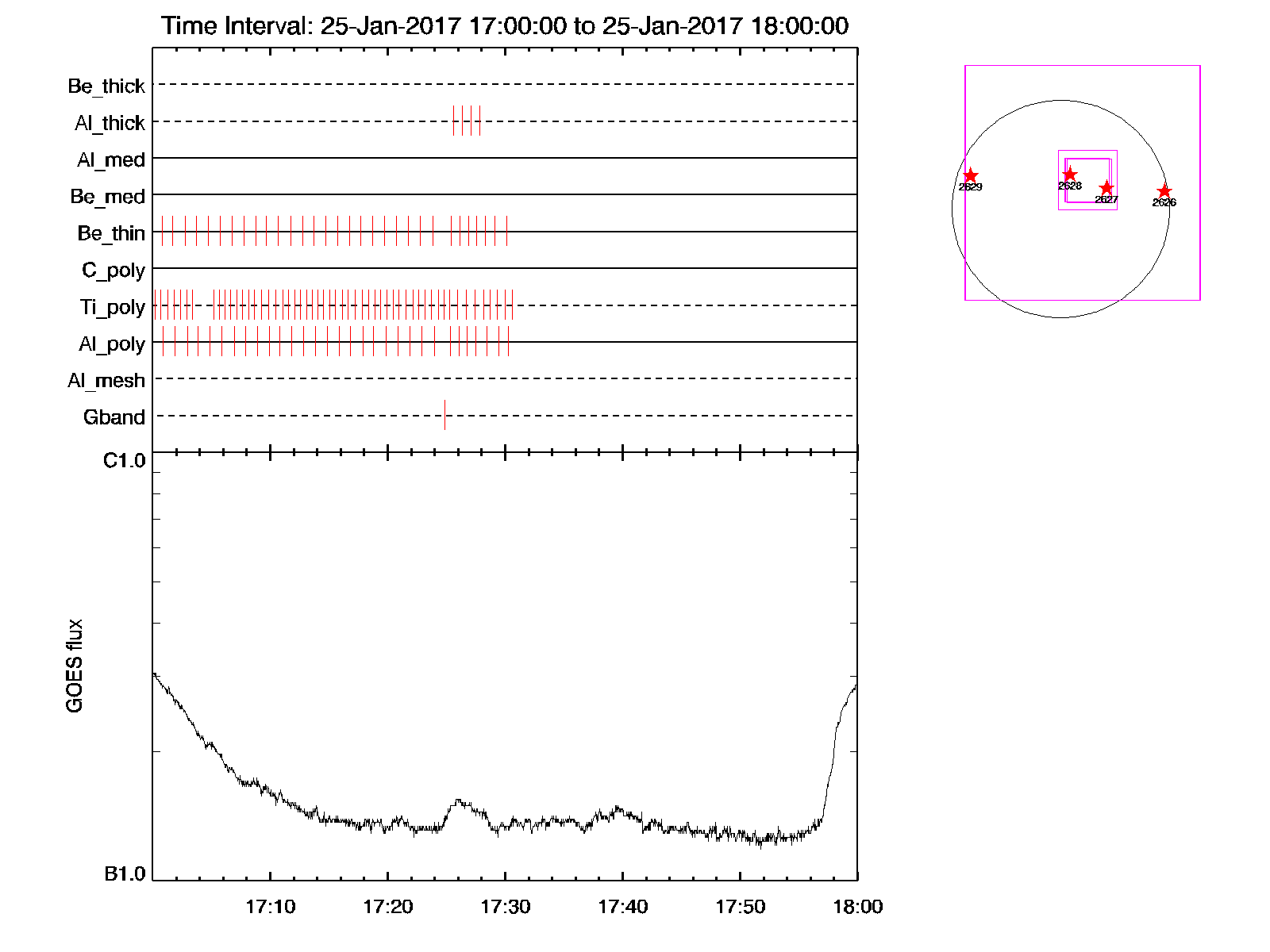Click the Be_thin filter label

111,233
